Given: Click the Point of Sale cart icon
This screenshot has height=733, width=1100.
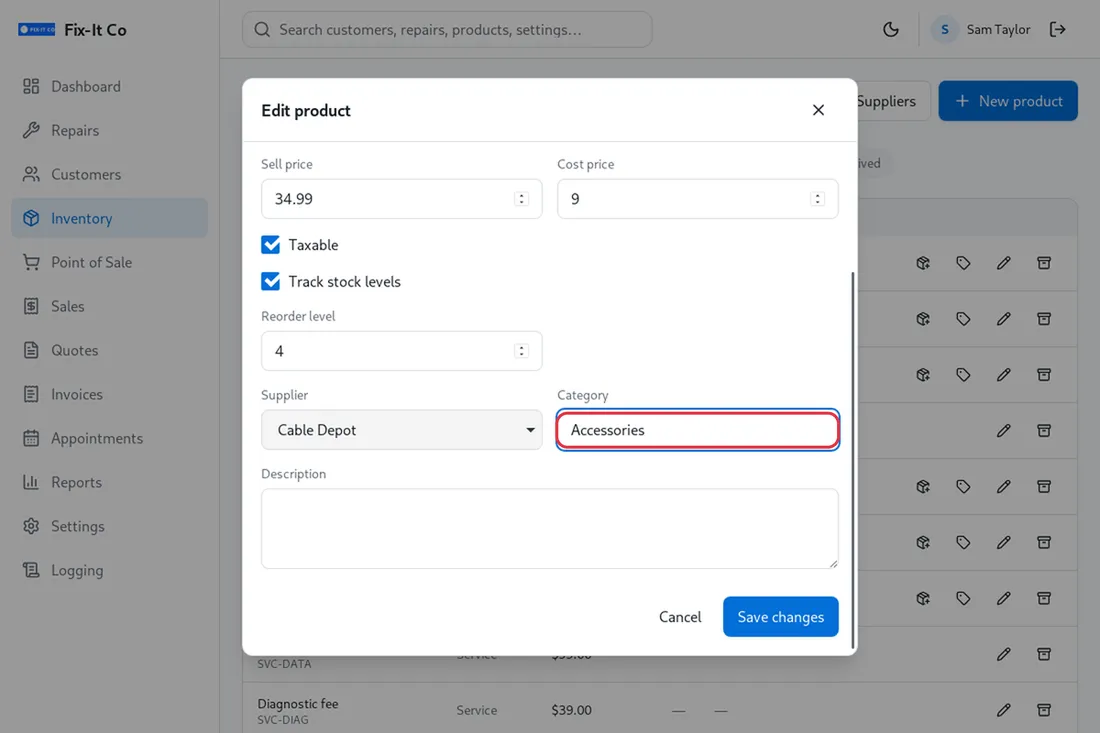Looking at the screenshot, I should [31, 262].
